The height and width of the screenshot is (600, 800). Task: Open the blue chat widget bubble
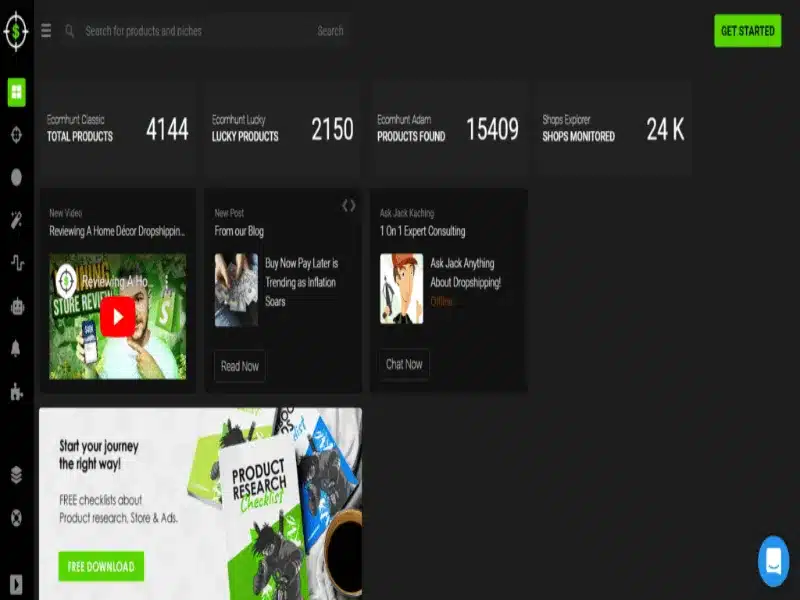click(x=773, y=561)
